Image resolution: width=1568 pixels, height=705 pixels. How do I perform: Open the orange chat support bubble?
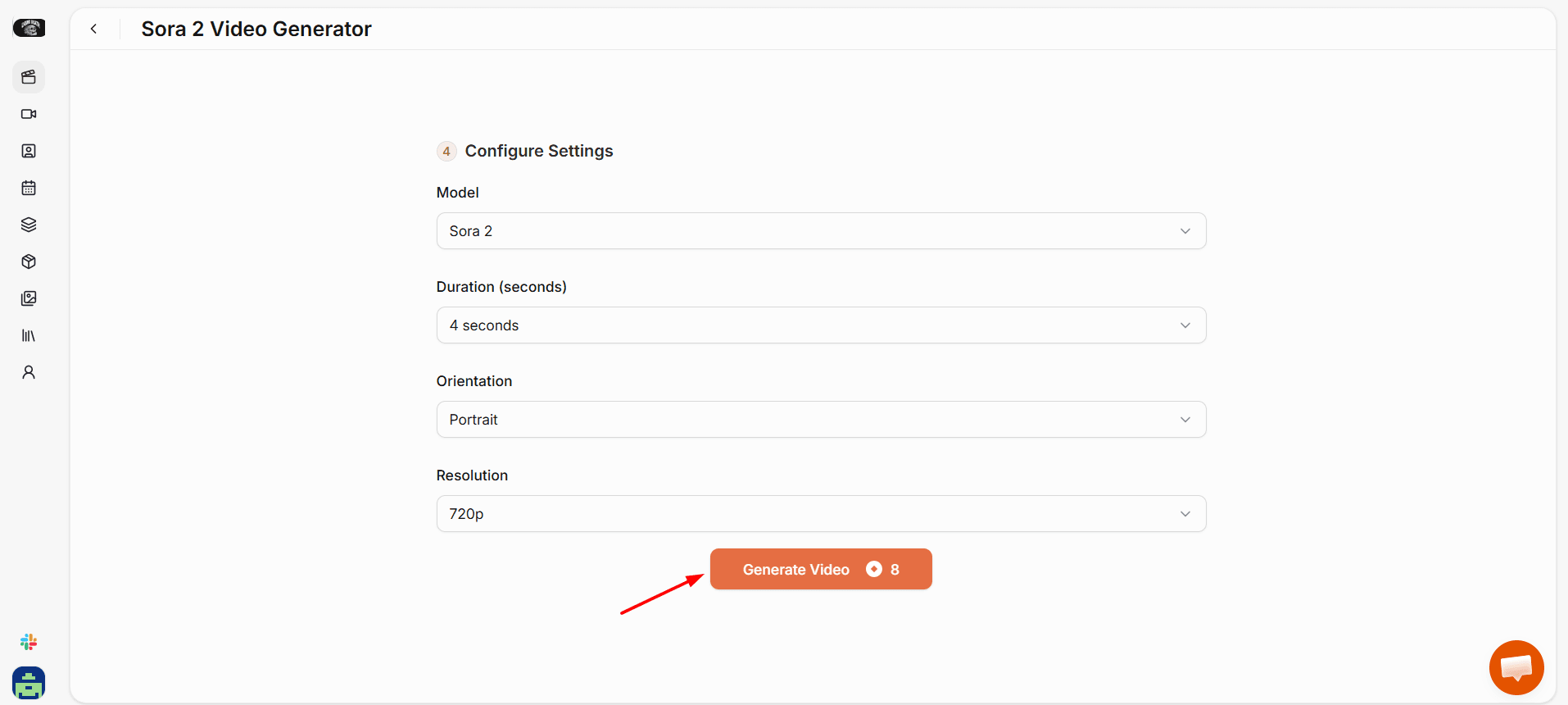(x=1516, y=667)
